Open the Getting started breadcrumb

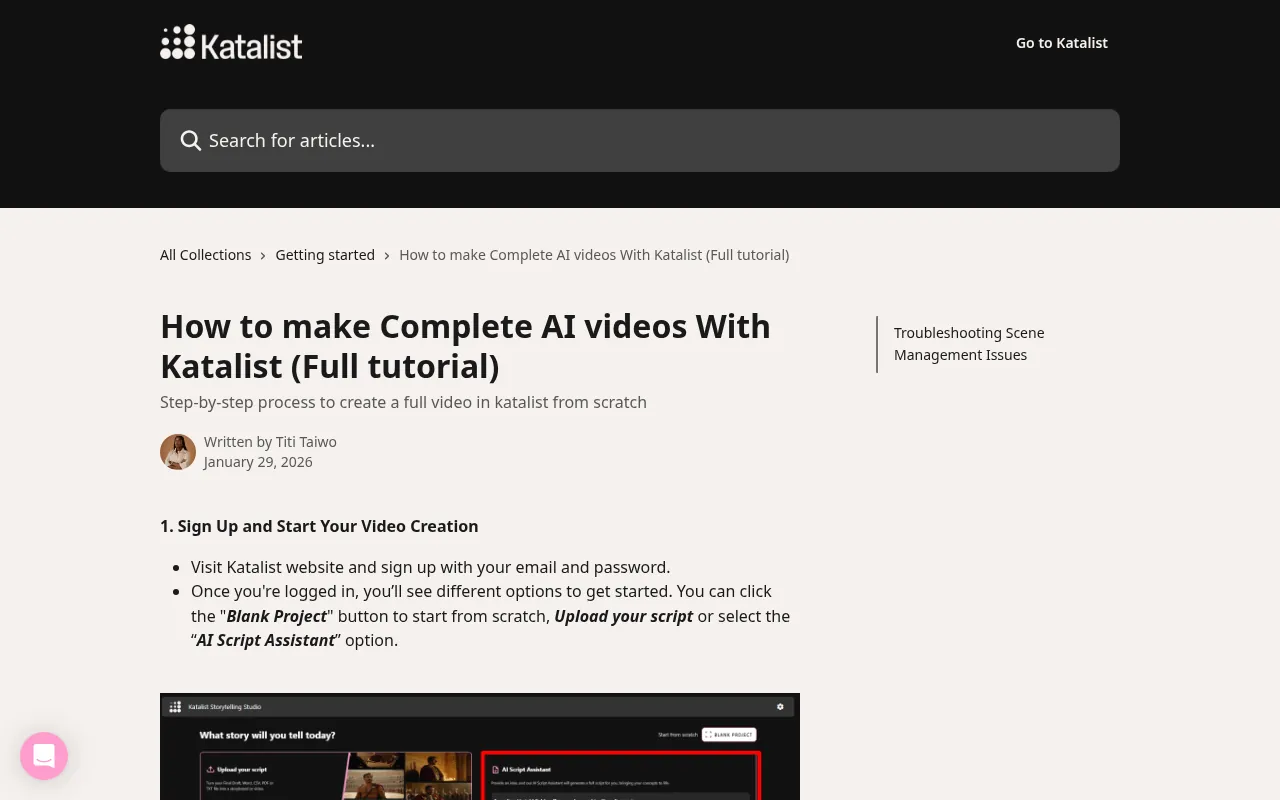coord(325,255)
